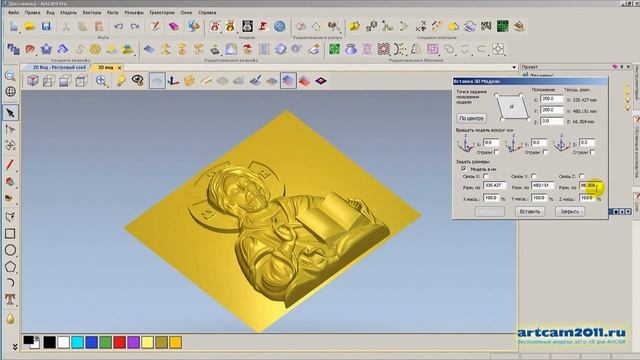Click the X rotation angle field
The image size is (640, 360).
point(491,142)
